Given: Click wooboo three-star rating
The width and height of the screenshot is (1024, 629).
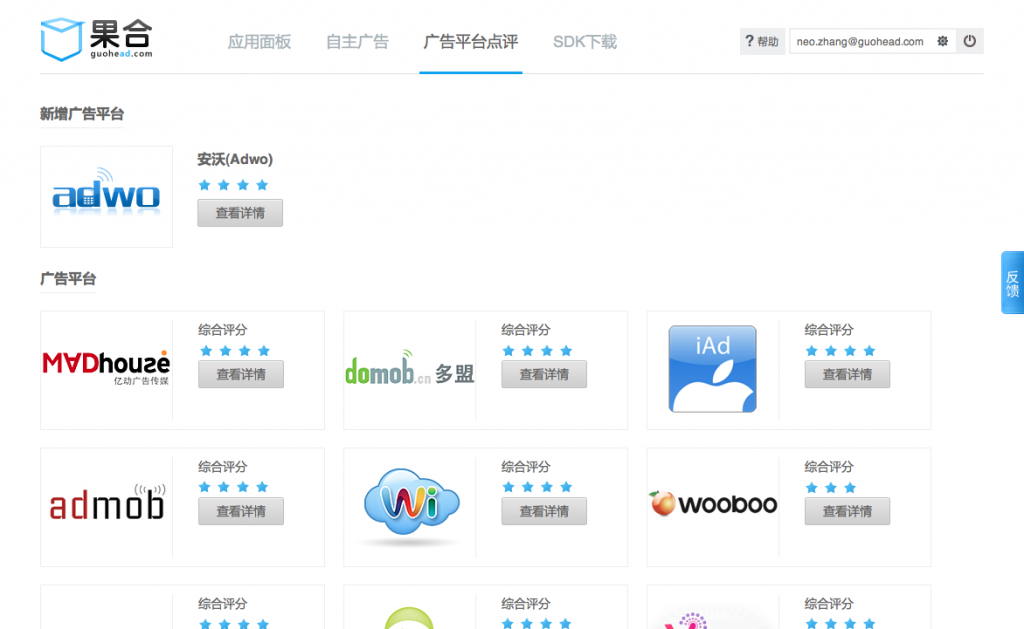Looking at the screenshot, I should (x=831, y=488).
